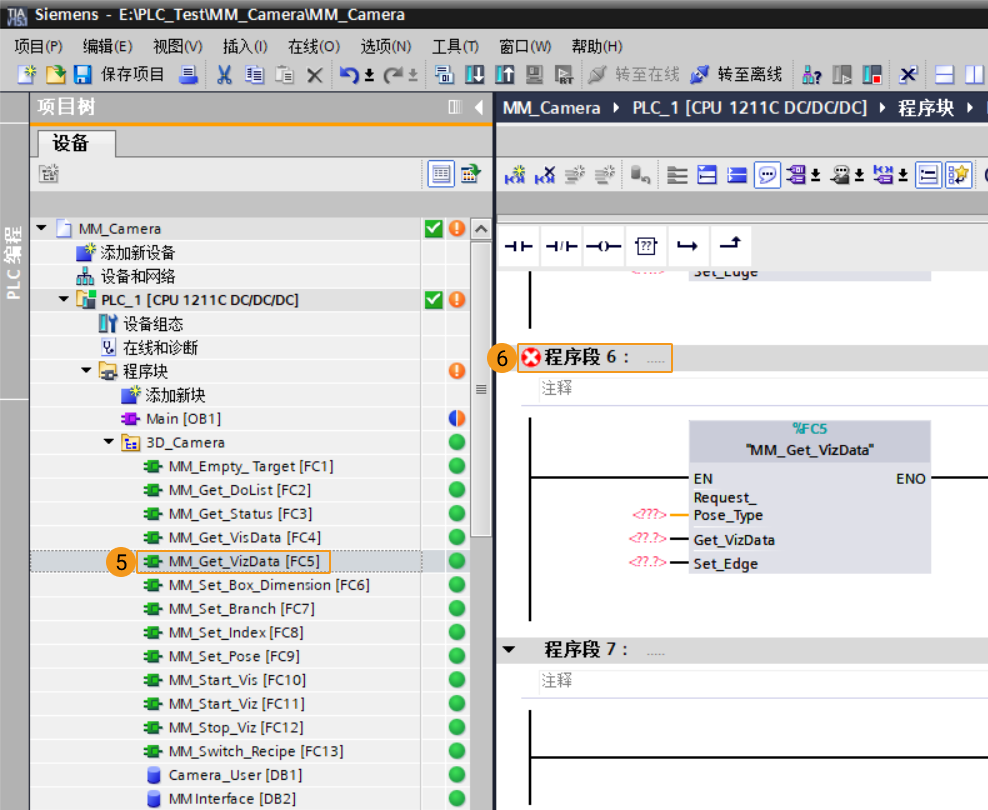Click the Insert network icon in editor

point(514,175)
